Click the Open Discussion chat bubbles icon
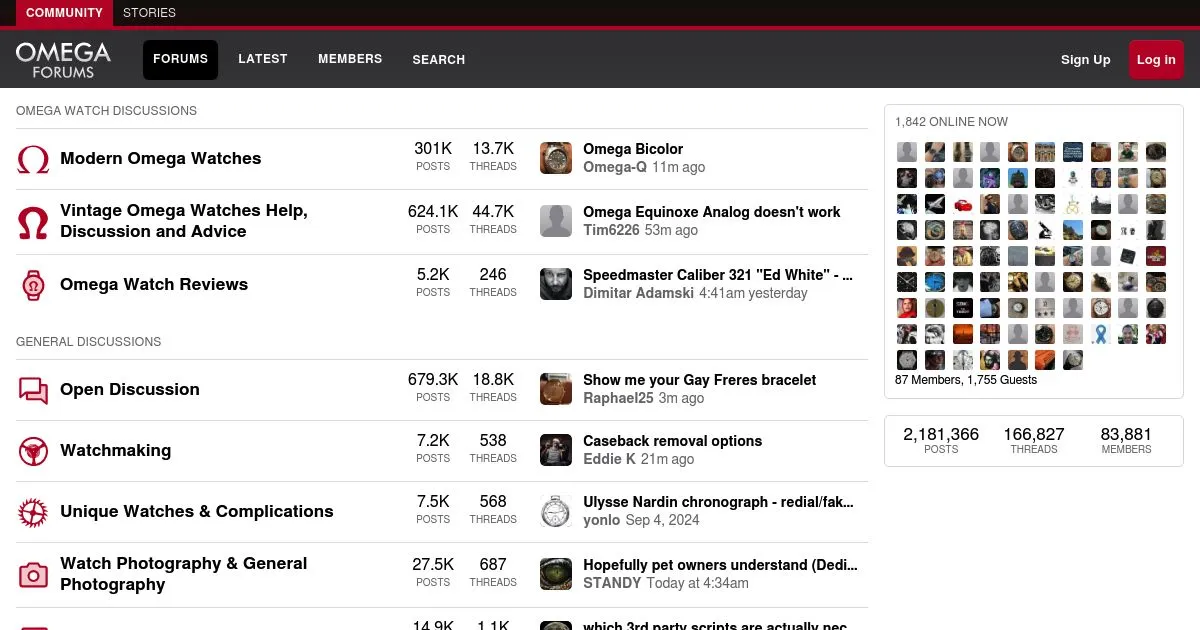Viewport: 1200px width, 630px height. click(33, 390)
